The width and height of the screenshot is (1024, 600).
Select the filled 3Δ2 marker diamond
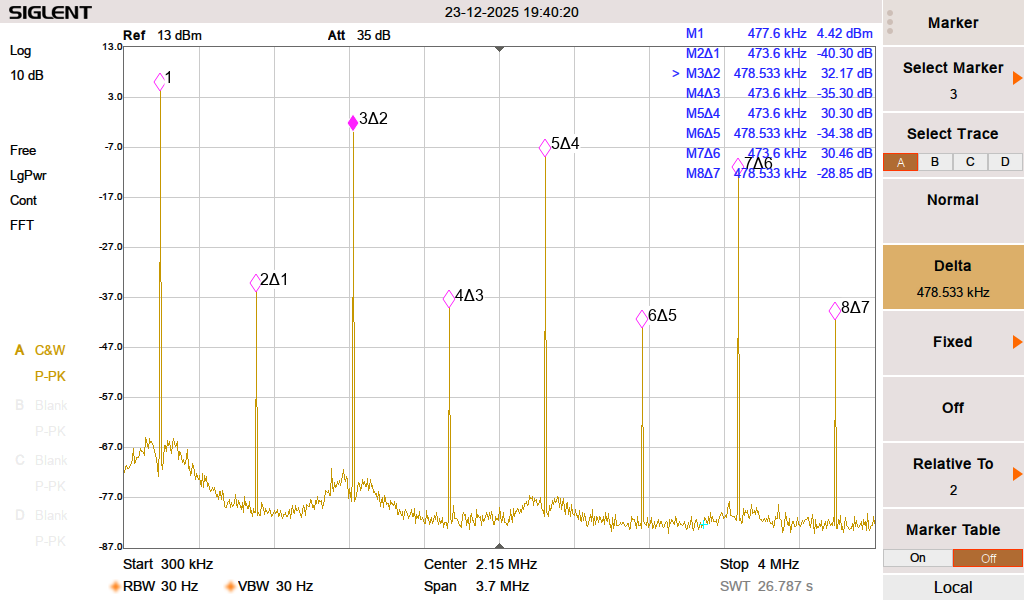pyautogui.click(x=352, y=122)
